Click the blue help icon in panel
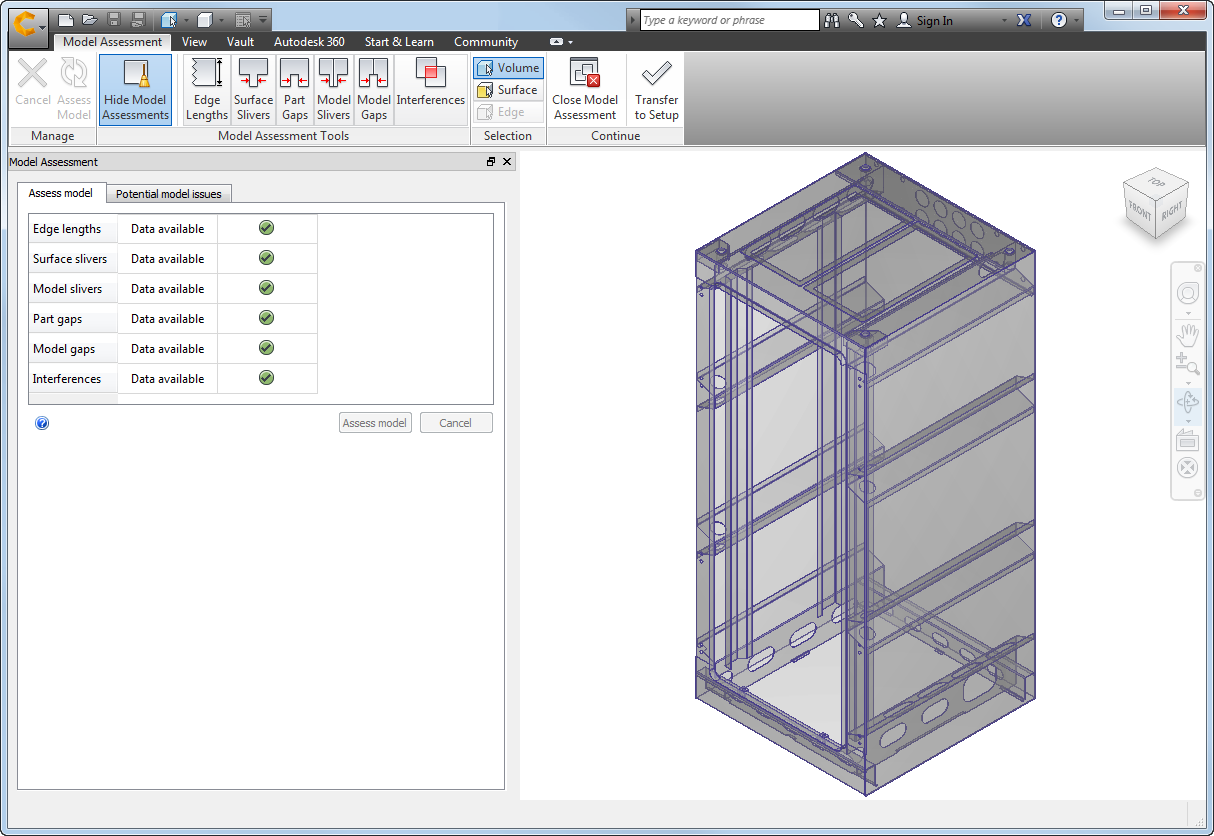1214x836 pixels. pos(42,423)
